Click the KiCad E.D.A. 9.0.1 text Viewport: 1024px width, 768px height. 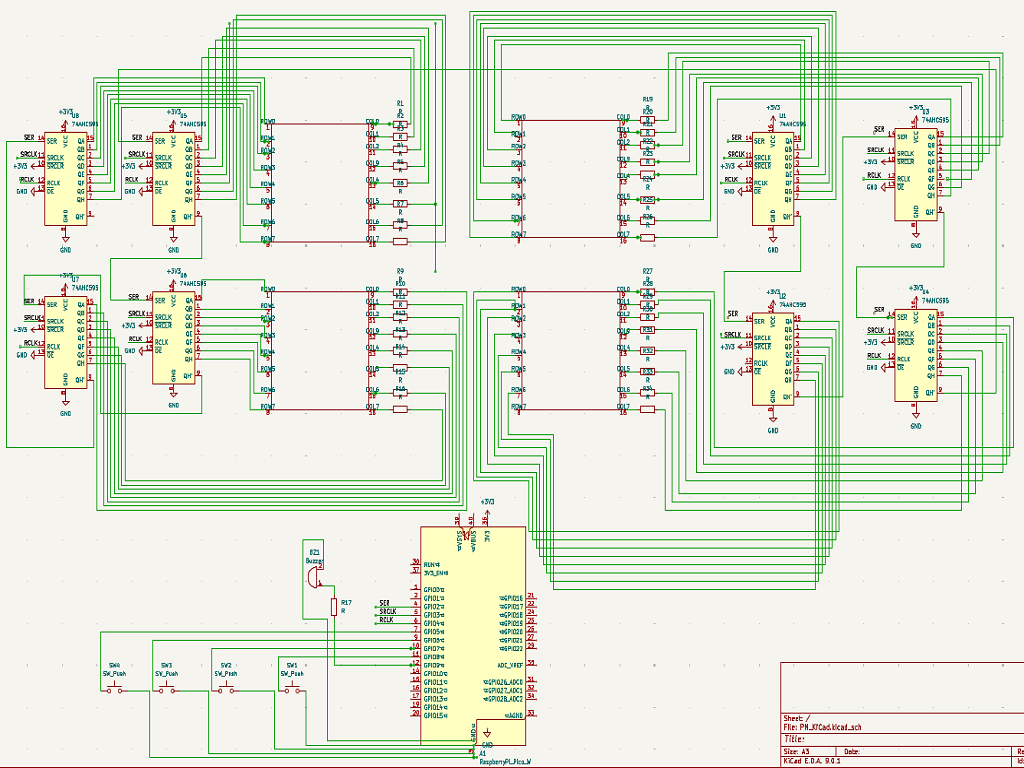click(x=812, y=761)
